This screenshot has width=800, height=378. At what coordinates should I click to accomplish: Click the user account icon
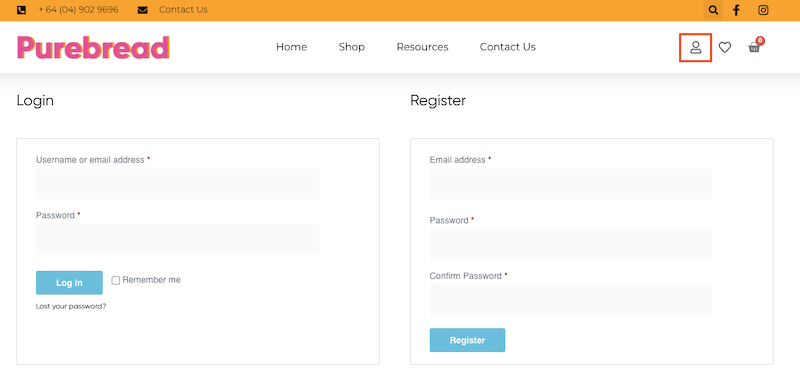pyautogui.click(x=695, y=47)
